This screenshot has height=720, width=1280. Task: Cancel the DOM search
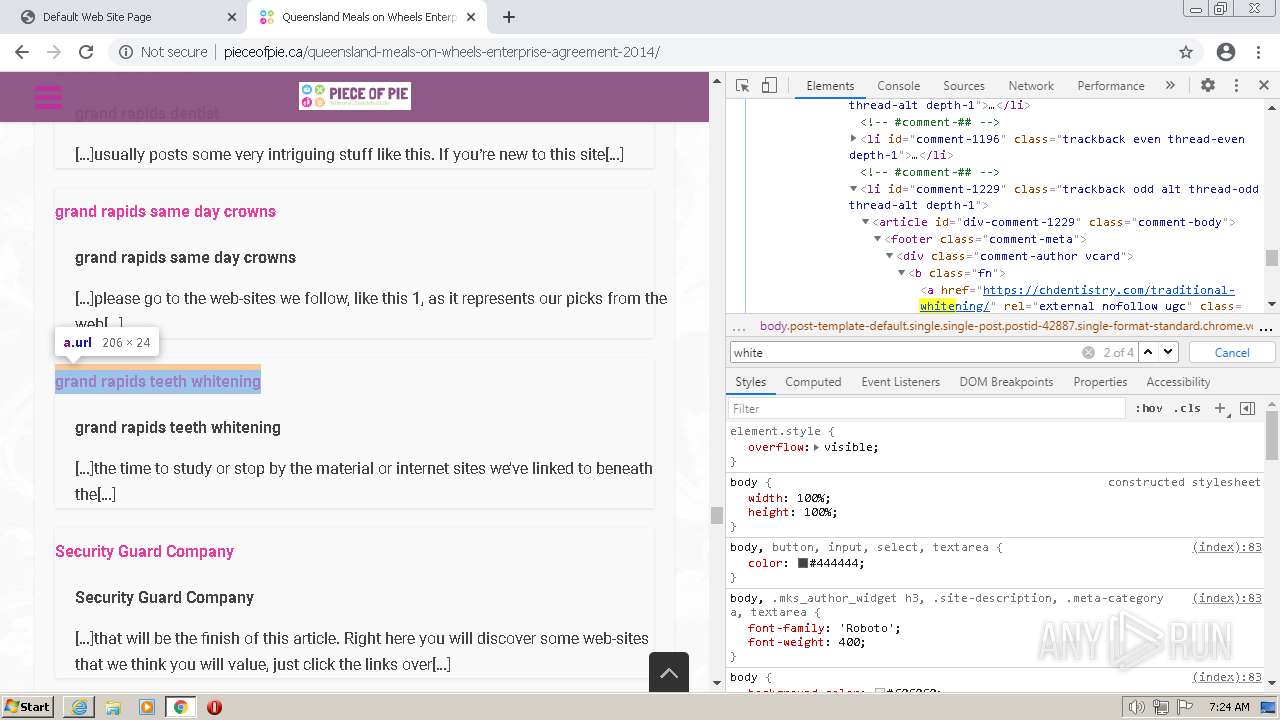click(x=1232, y=352)
